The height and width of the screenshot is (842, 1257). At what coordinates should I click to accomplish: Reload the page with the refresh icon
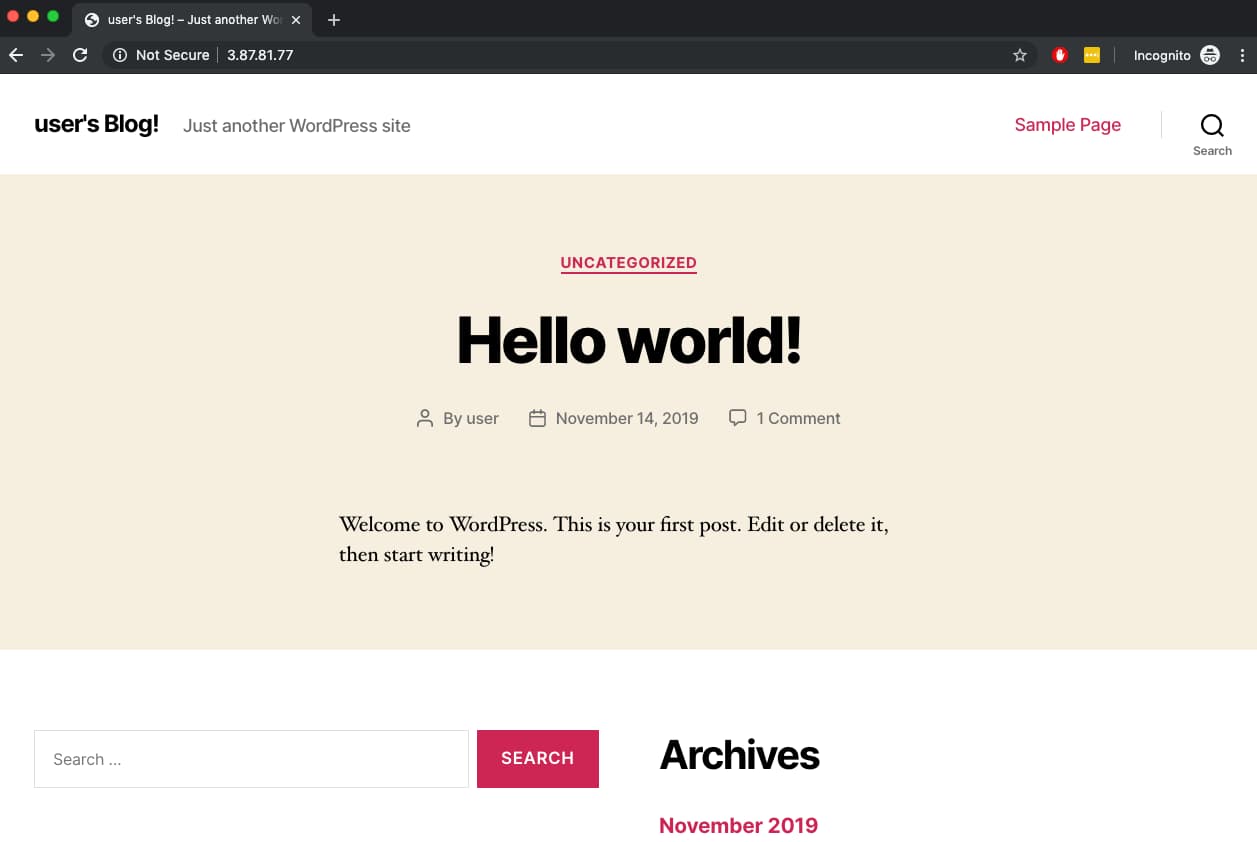click(x=80, y=55)
